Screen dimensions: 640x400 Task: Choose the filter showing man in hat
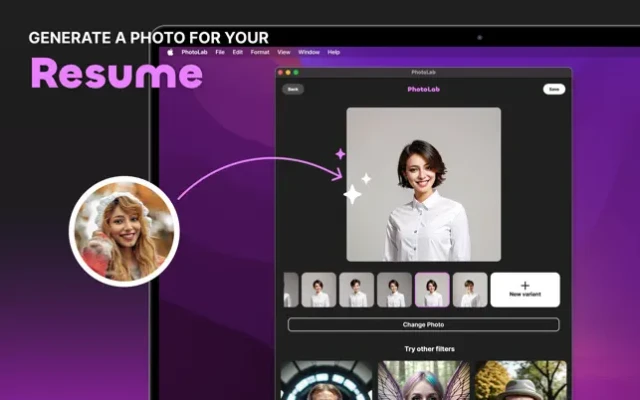point(519,381)
